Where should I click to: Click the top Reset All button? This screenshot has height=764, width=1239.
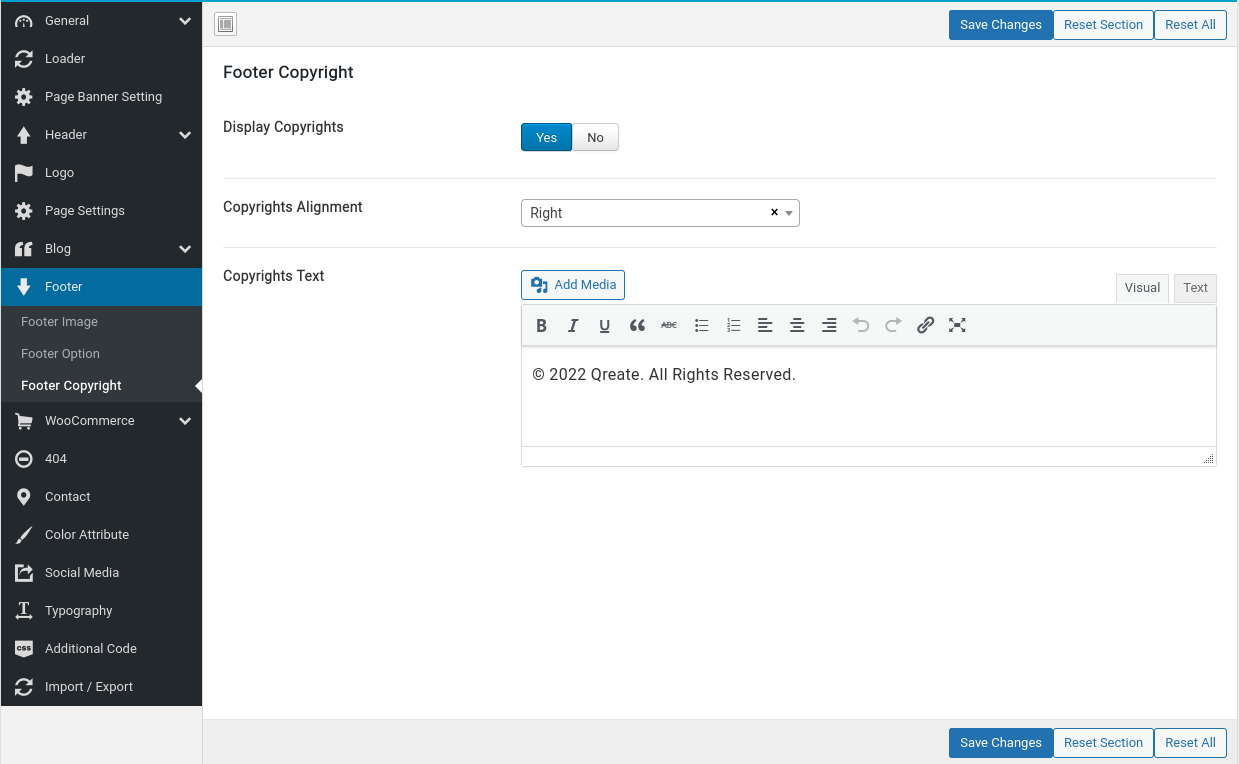1190,25
